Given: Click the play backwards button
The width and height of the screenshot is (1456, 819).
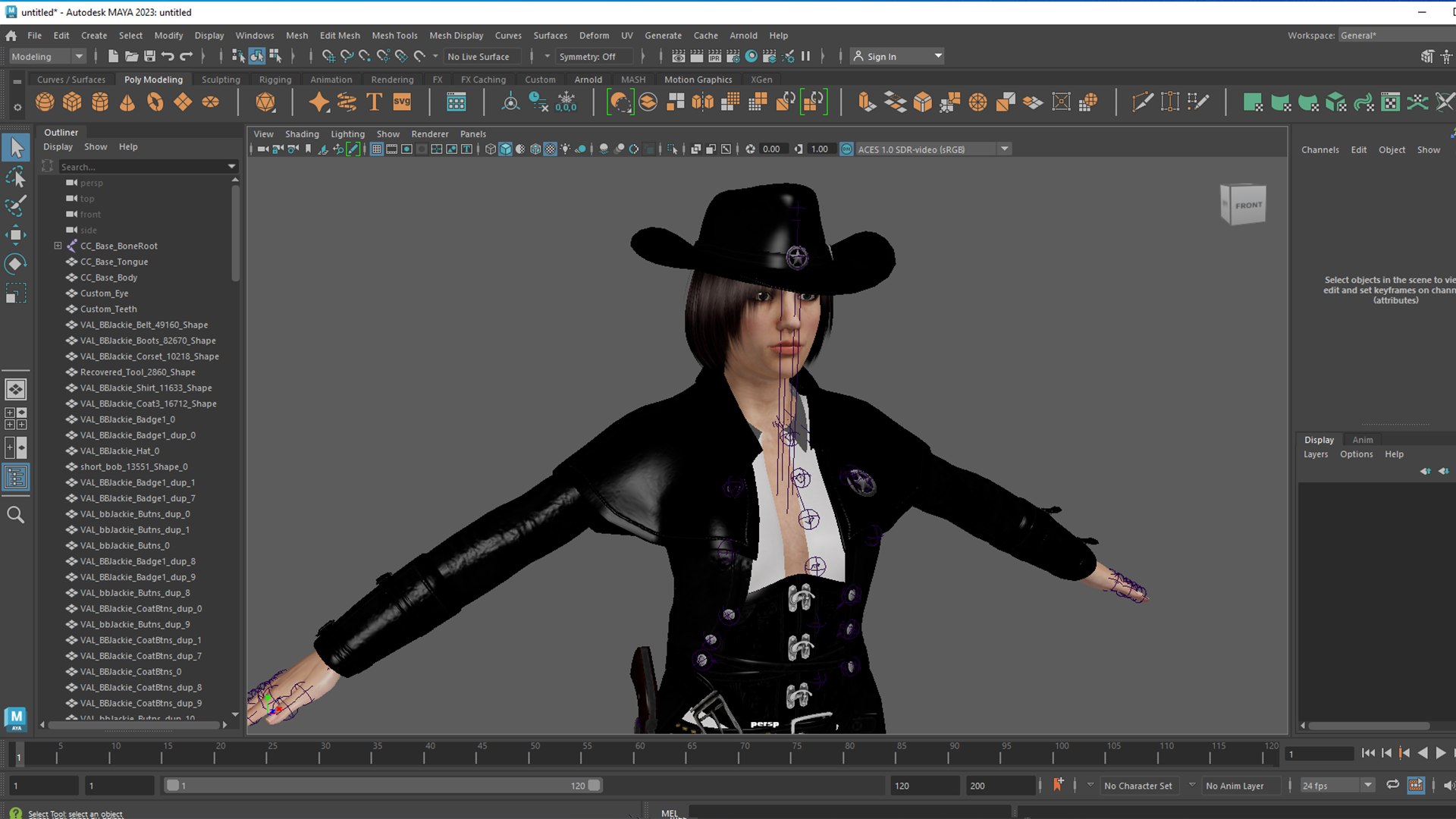Looking at the screenshot, I should click(1423, 753).
